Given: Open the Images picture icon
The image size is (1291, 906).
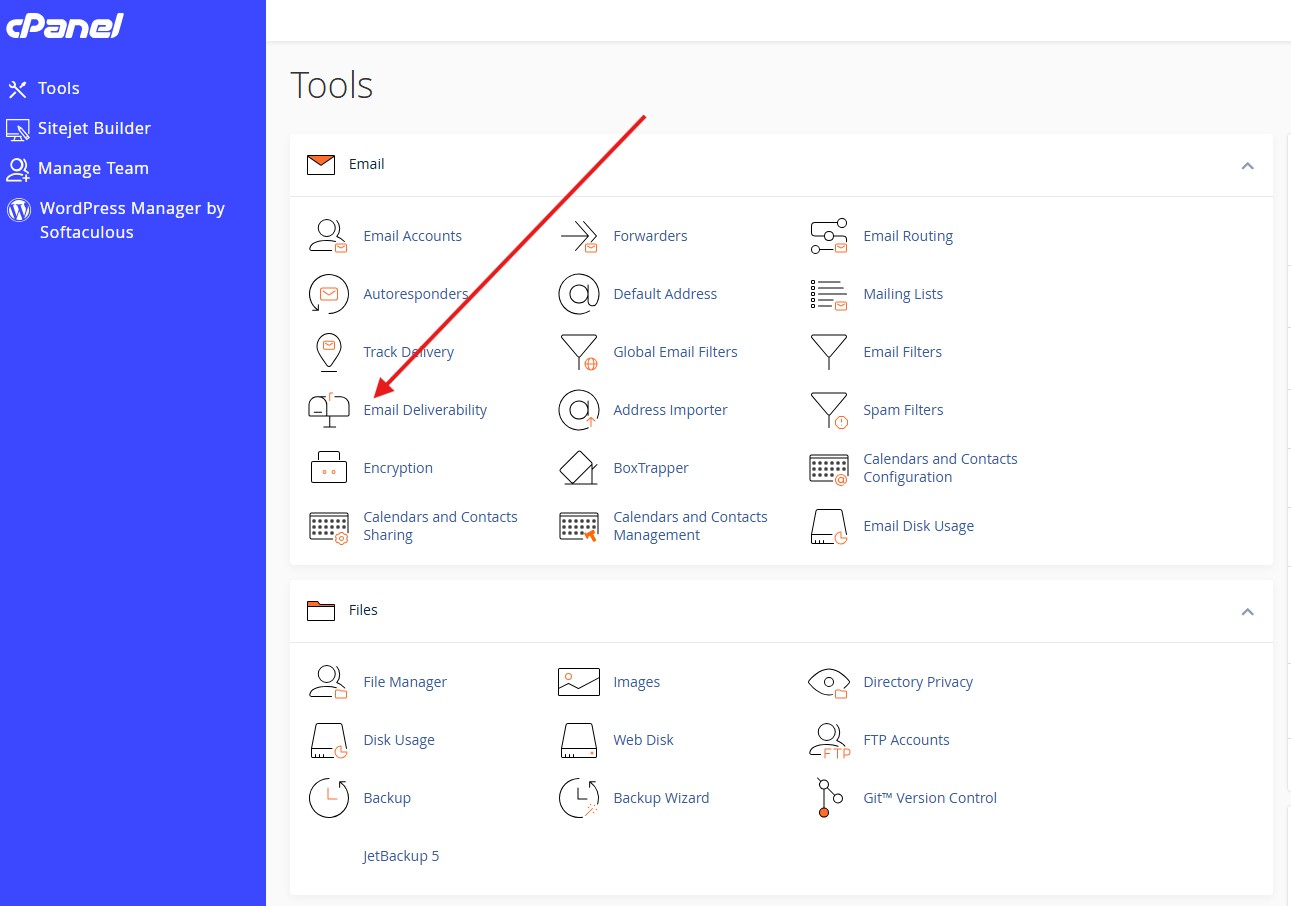Looking at the screenshot, I should coord(578,682).
